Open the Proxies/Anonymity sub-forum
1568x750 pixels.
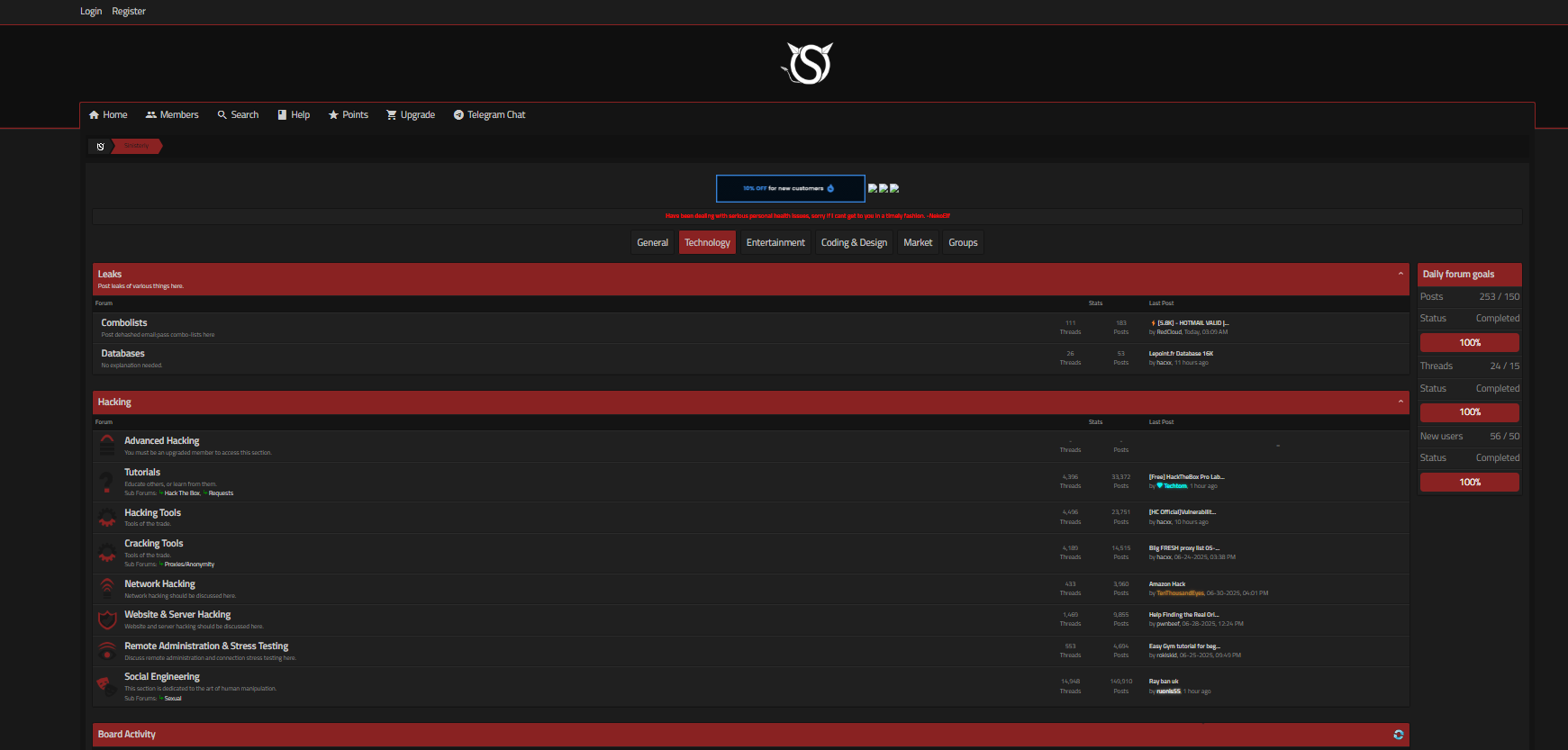click(189, 565)
